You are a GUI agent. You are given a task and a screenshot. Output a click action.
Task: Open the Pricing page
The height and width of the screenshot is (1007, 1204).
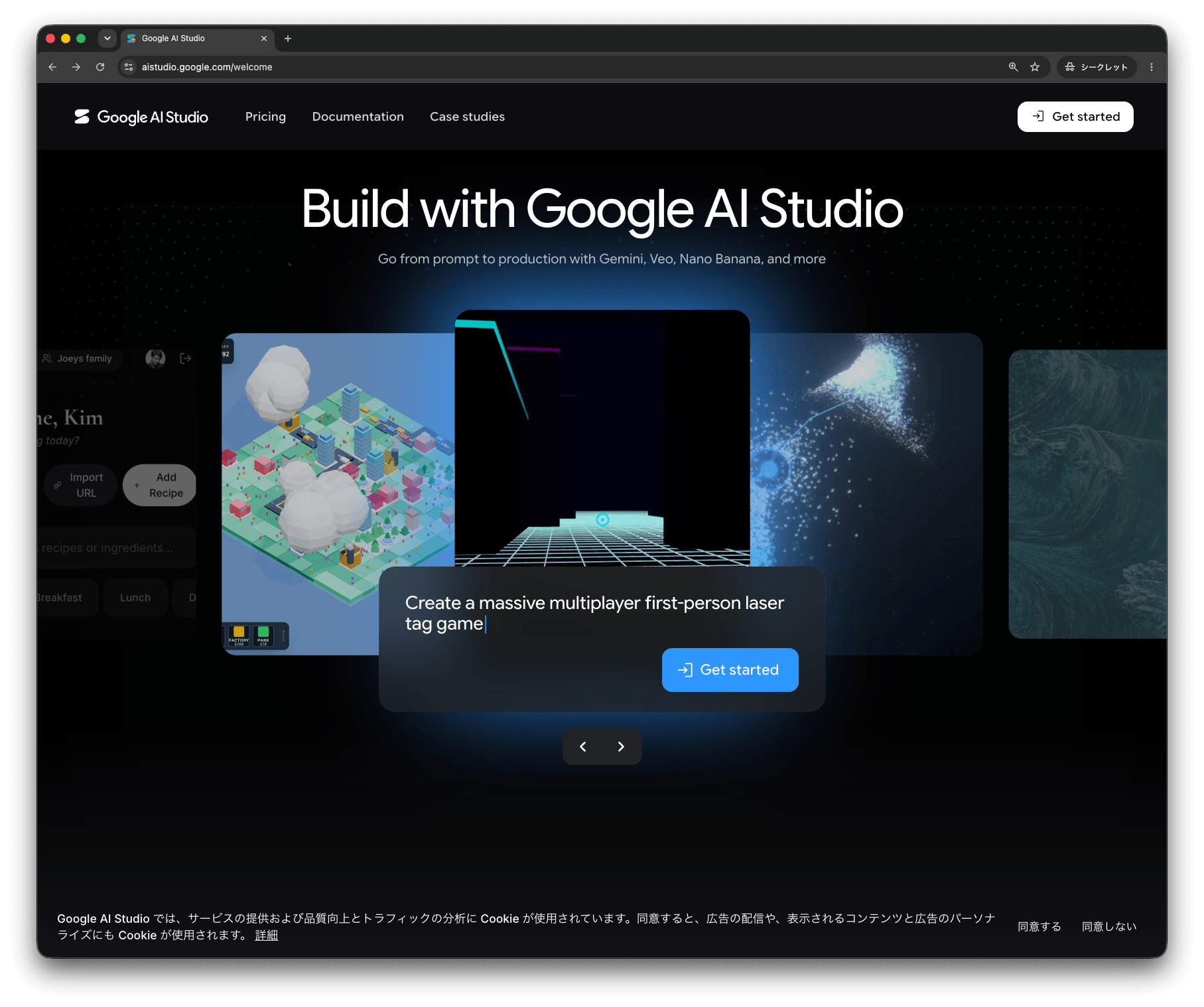pyautogui.click(x=265, y=117)
